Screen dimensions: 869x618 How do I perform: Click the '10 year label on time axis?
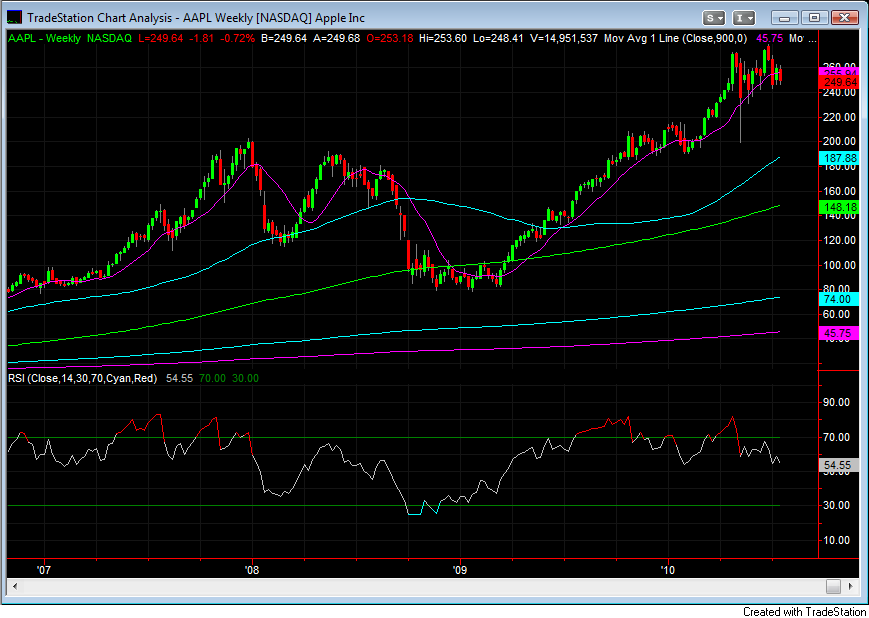668,570
